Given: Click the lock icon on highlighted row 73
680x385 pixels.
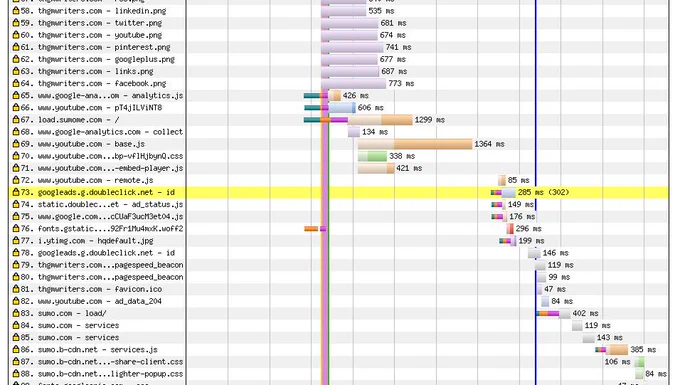Looking at the screenshot, I should coord(16,192).
